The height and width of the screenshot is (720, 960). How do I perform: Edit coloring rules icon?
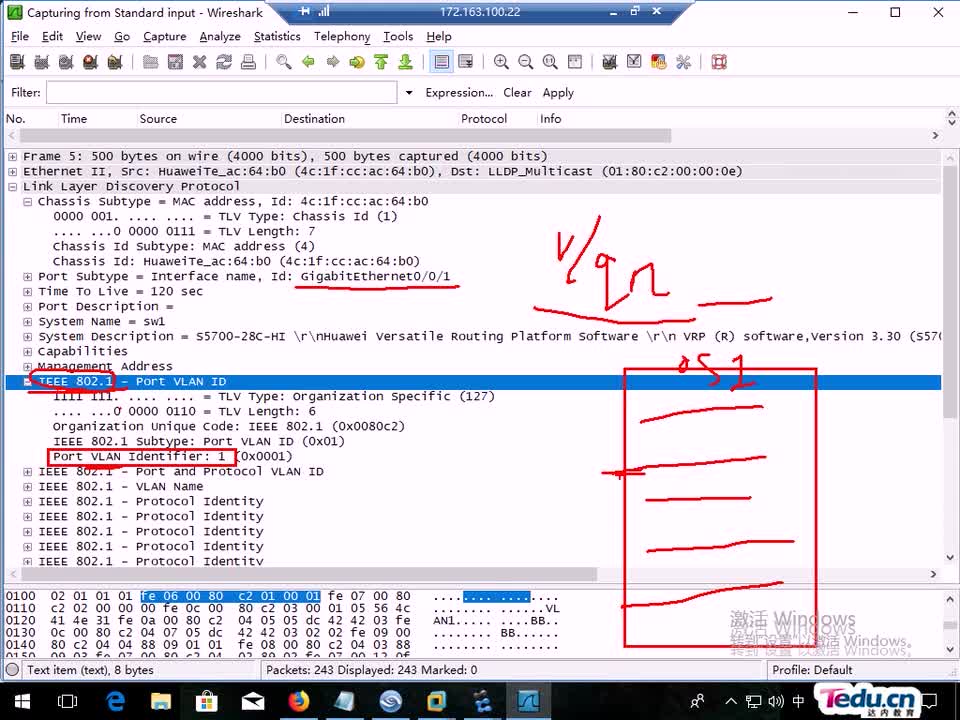659,62
